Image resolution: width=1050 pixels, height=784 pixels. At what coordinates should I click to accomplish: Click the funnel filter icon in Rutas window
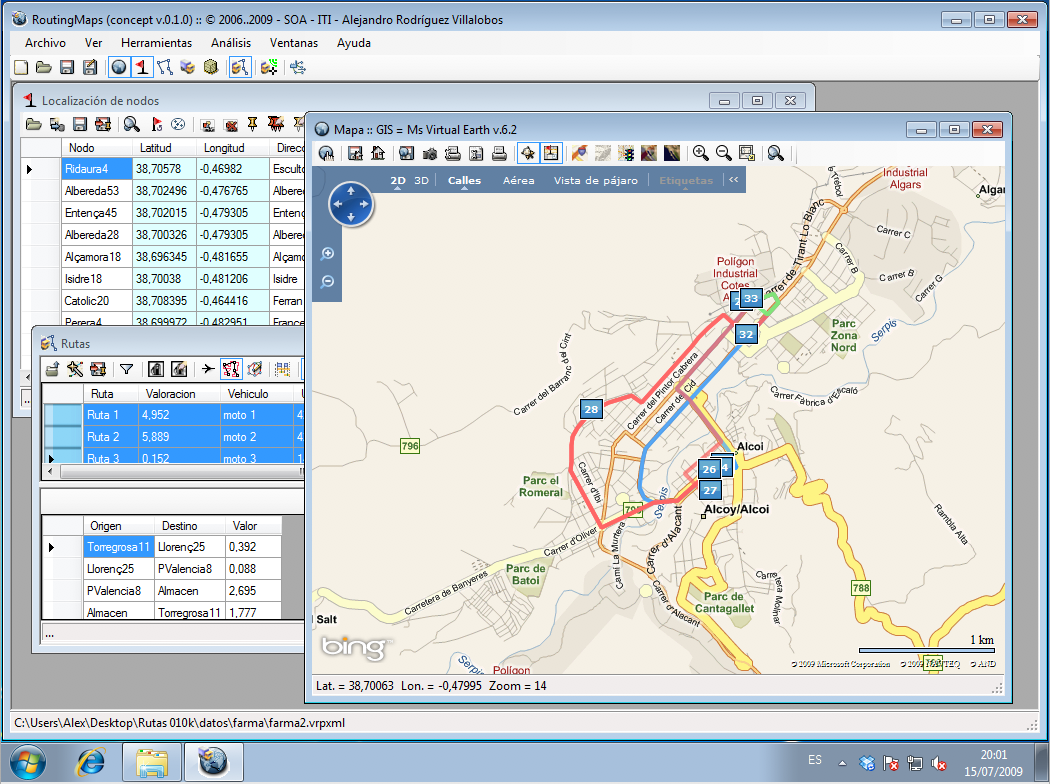(x=125, y=368)
